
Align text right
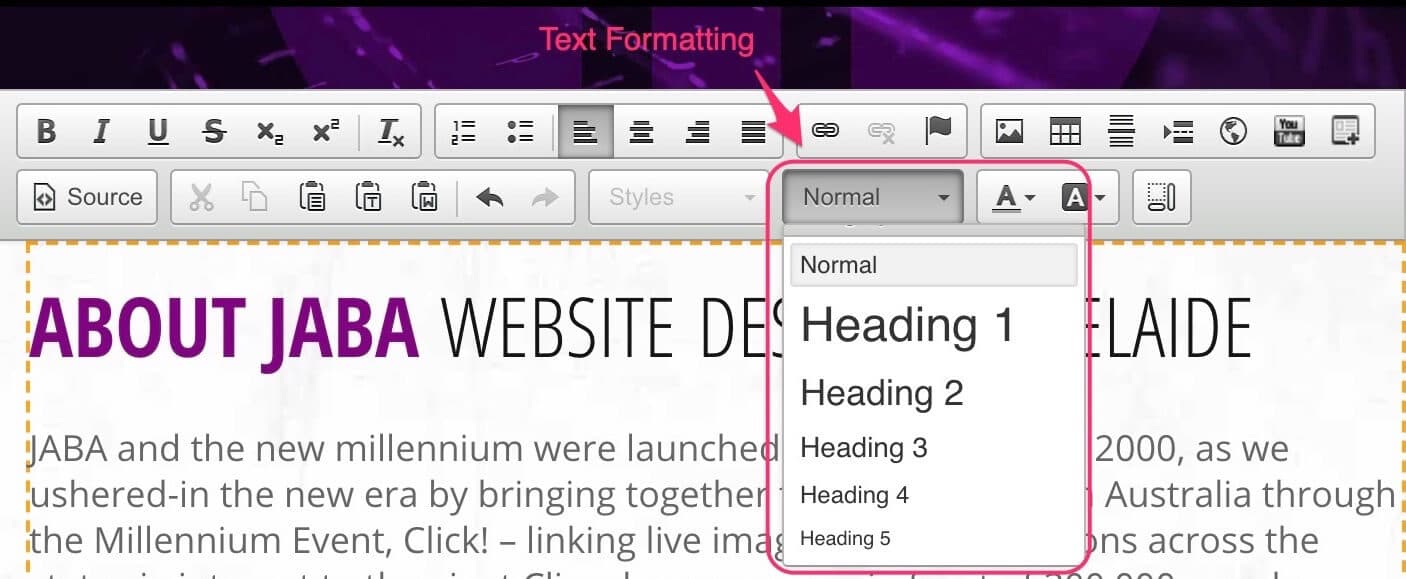tap(698, 131)
